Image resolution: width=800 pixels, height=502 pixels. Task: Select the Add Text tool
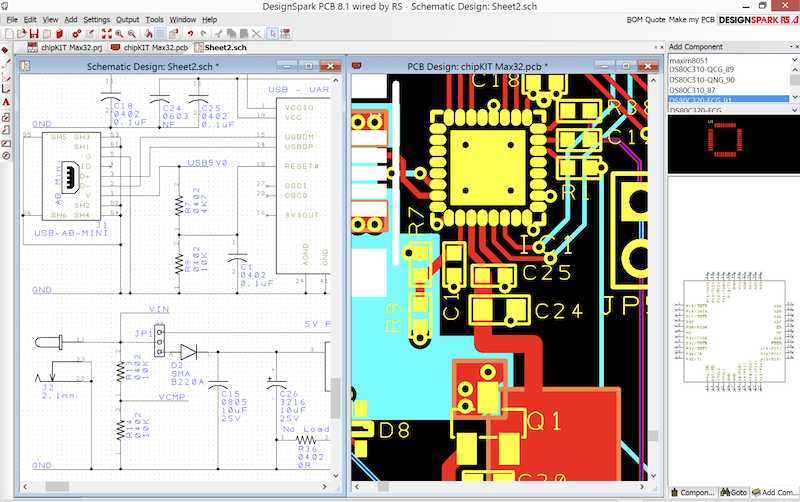point(6,102)
